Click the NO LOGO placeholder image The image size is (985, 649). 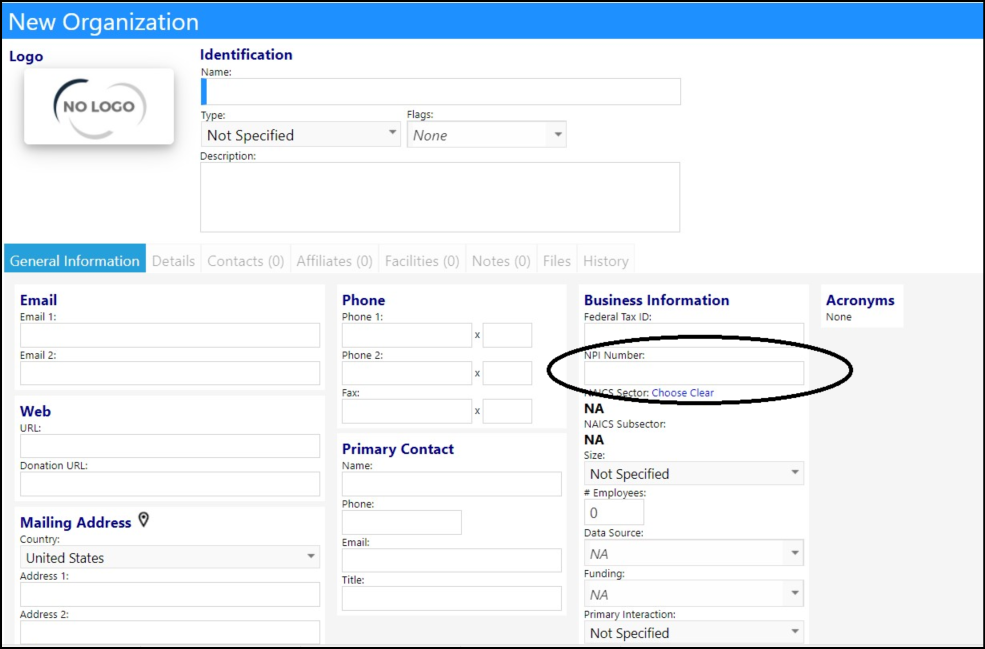coord(99,107)
